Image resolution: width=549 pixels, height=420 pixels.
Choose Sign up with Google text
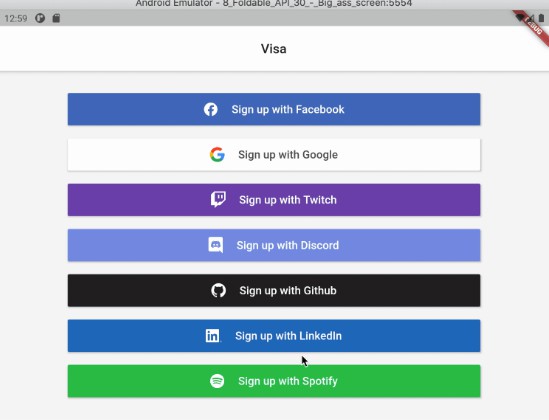(x=288, y=155)
